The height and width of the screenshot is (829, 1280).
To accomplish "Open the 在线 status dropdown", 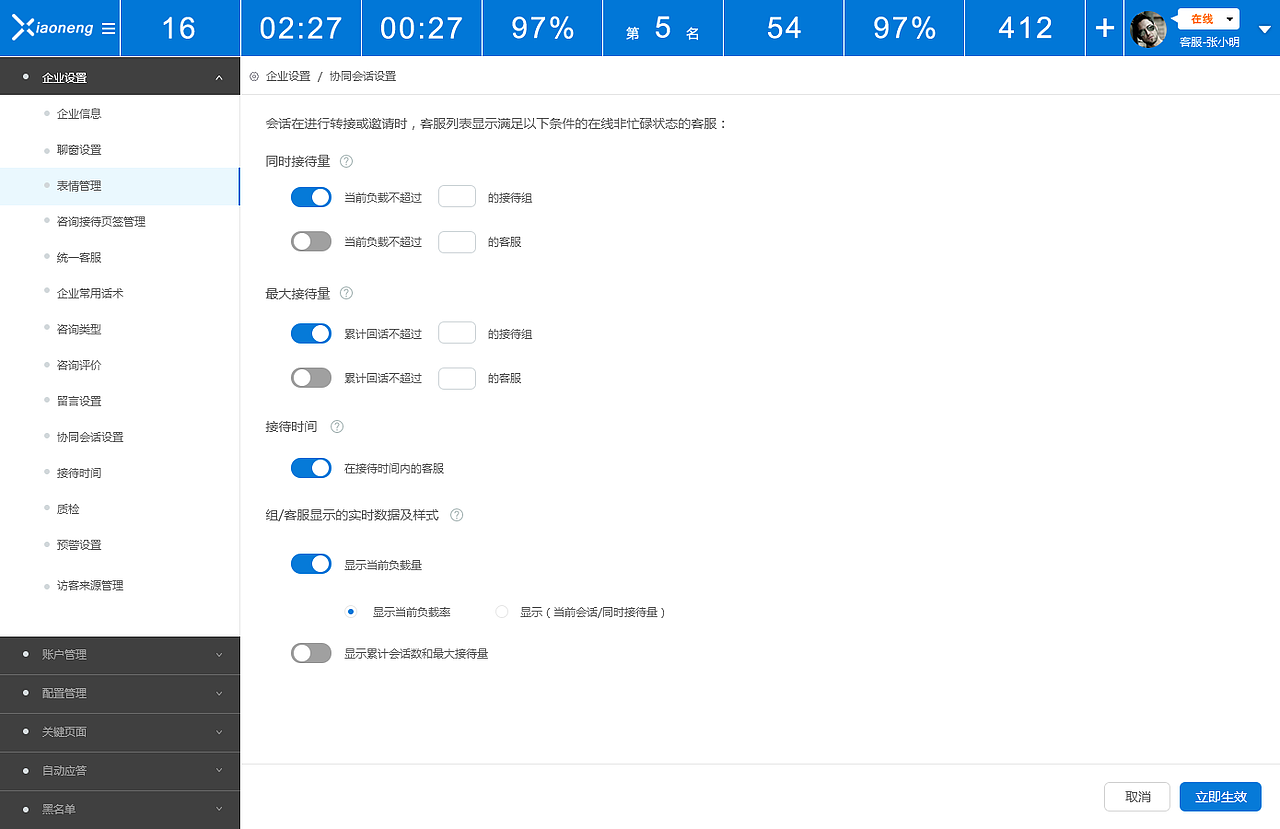I will click(x=1207, y=18).
